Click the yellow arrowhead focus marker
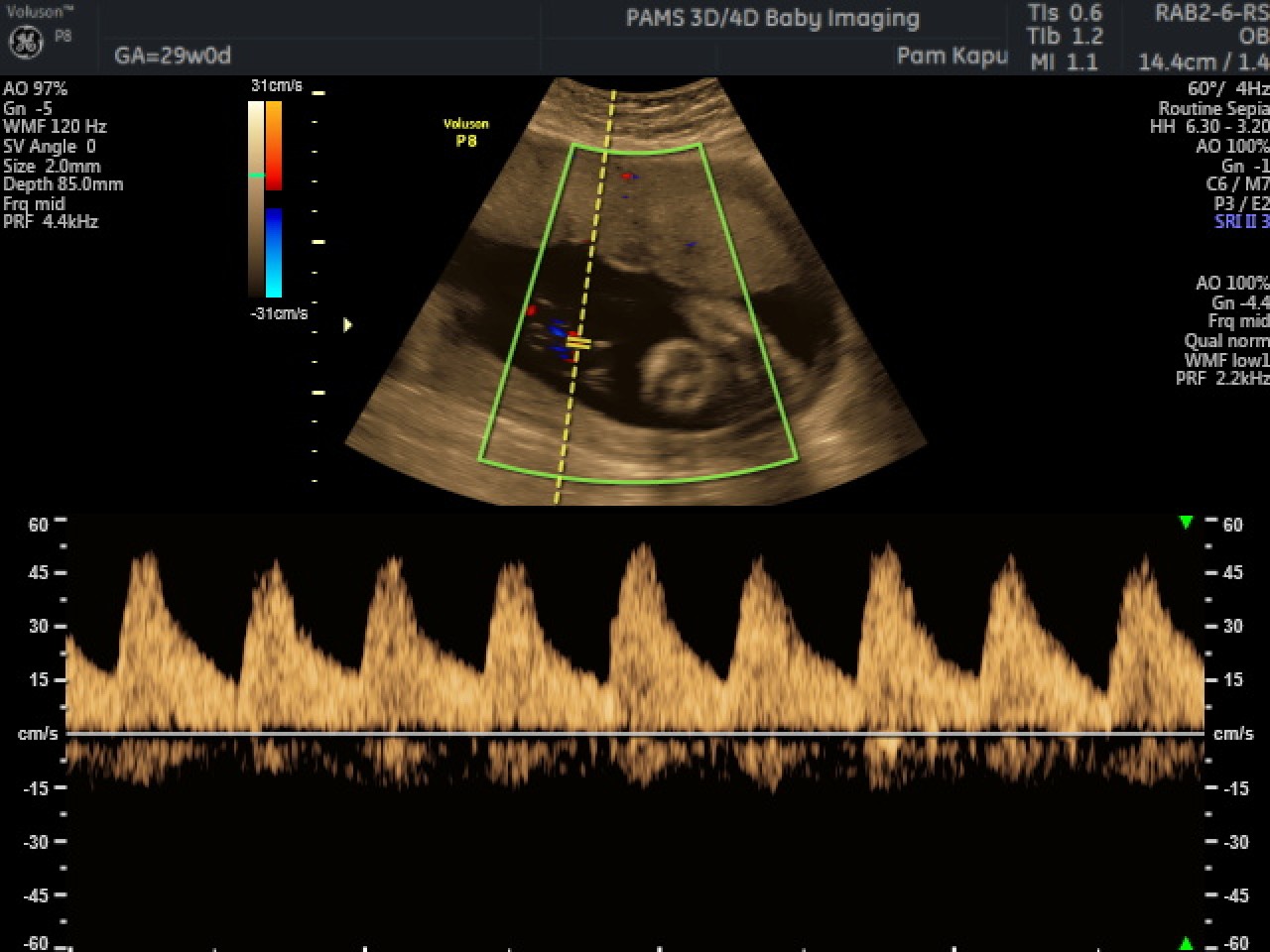 tap(347, 324)
